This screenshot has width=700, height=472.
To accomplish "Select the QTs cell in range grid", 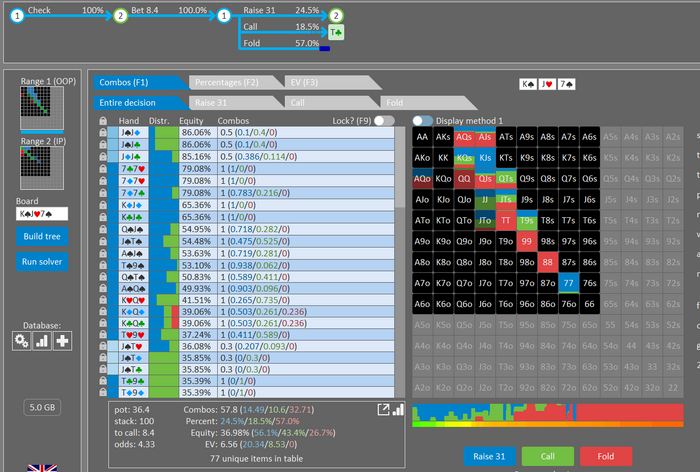I will pos(506,179).
